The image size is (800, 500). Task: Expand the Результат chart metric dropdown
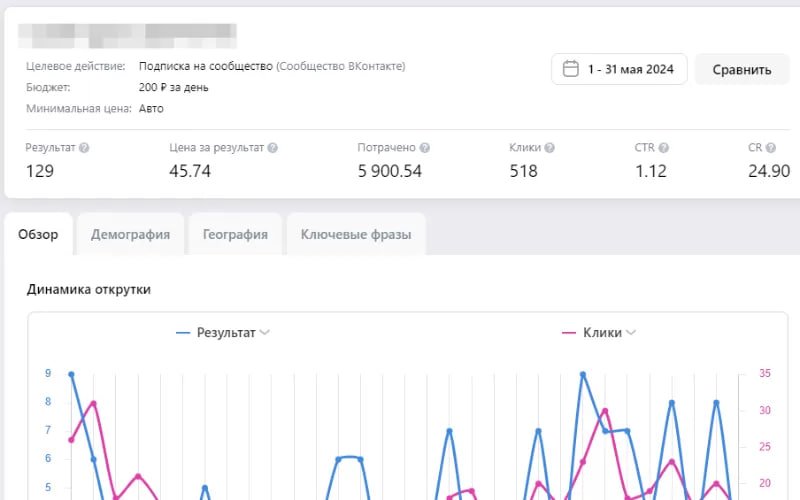[x=264, y=333]
